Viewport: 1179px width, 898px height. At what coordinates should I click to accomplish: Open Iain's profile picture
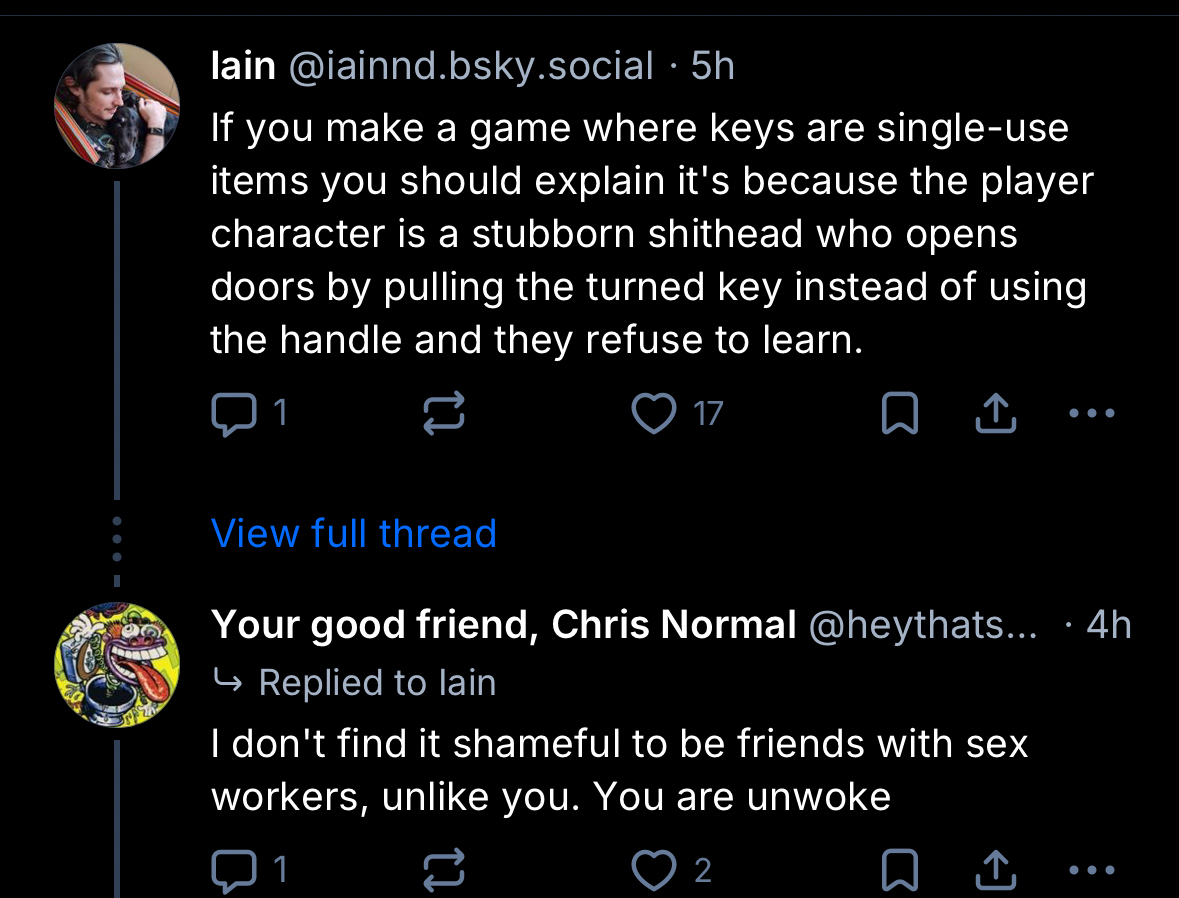pyautogui.click(x=117, y=106)
